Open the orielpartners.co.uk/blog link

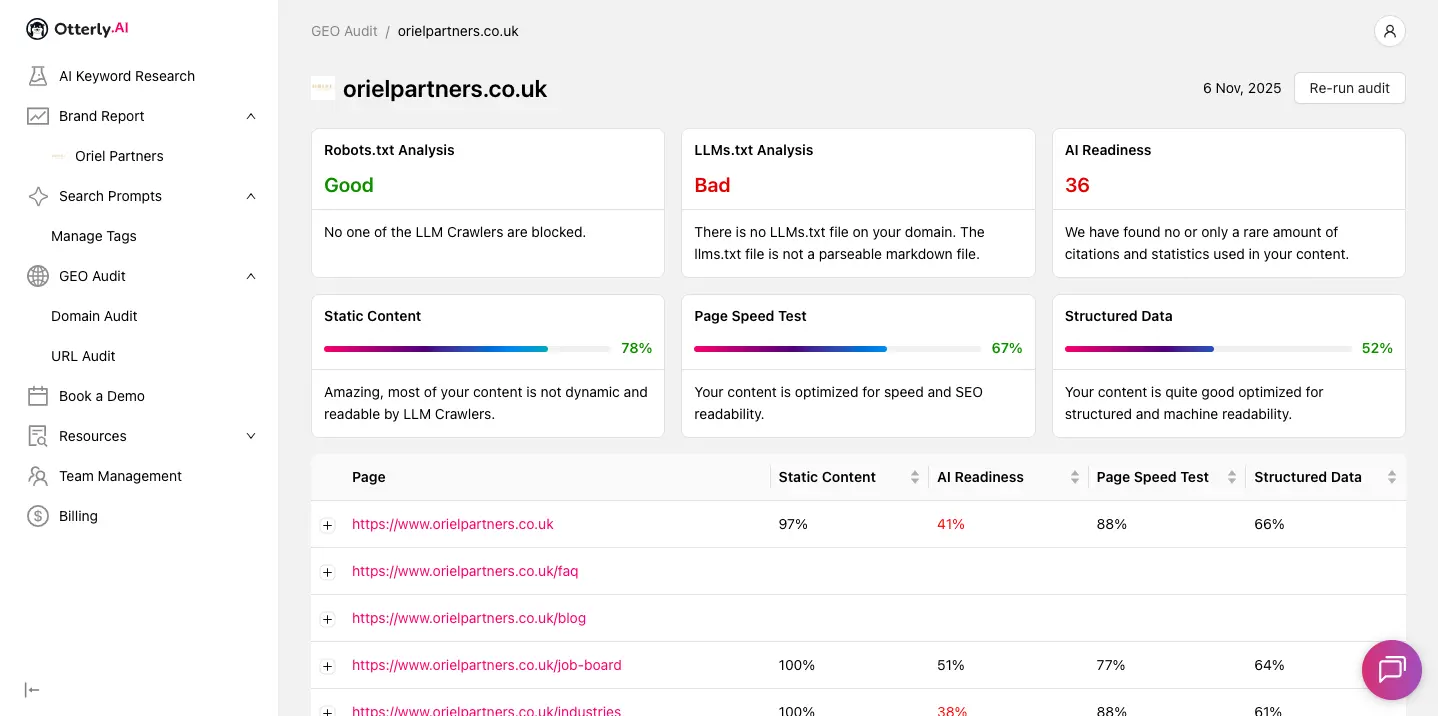pyautogui.click(x=468, y=618)
